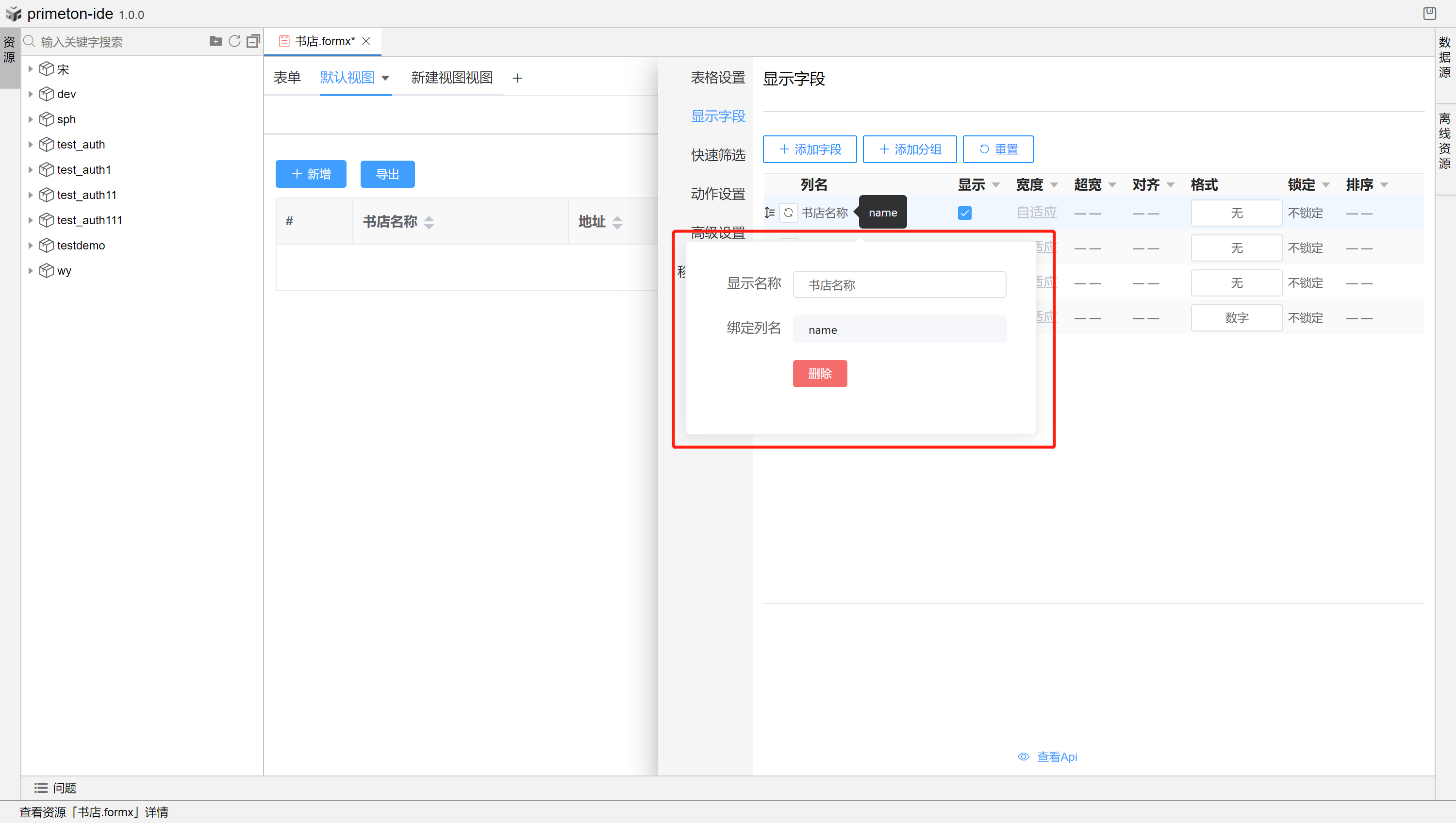Click the 显示名称 input field
This screenshot has width=1456, height=824.
click(x=899, y=285)
